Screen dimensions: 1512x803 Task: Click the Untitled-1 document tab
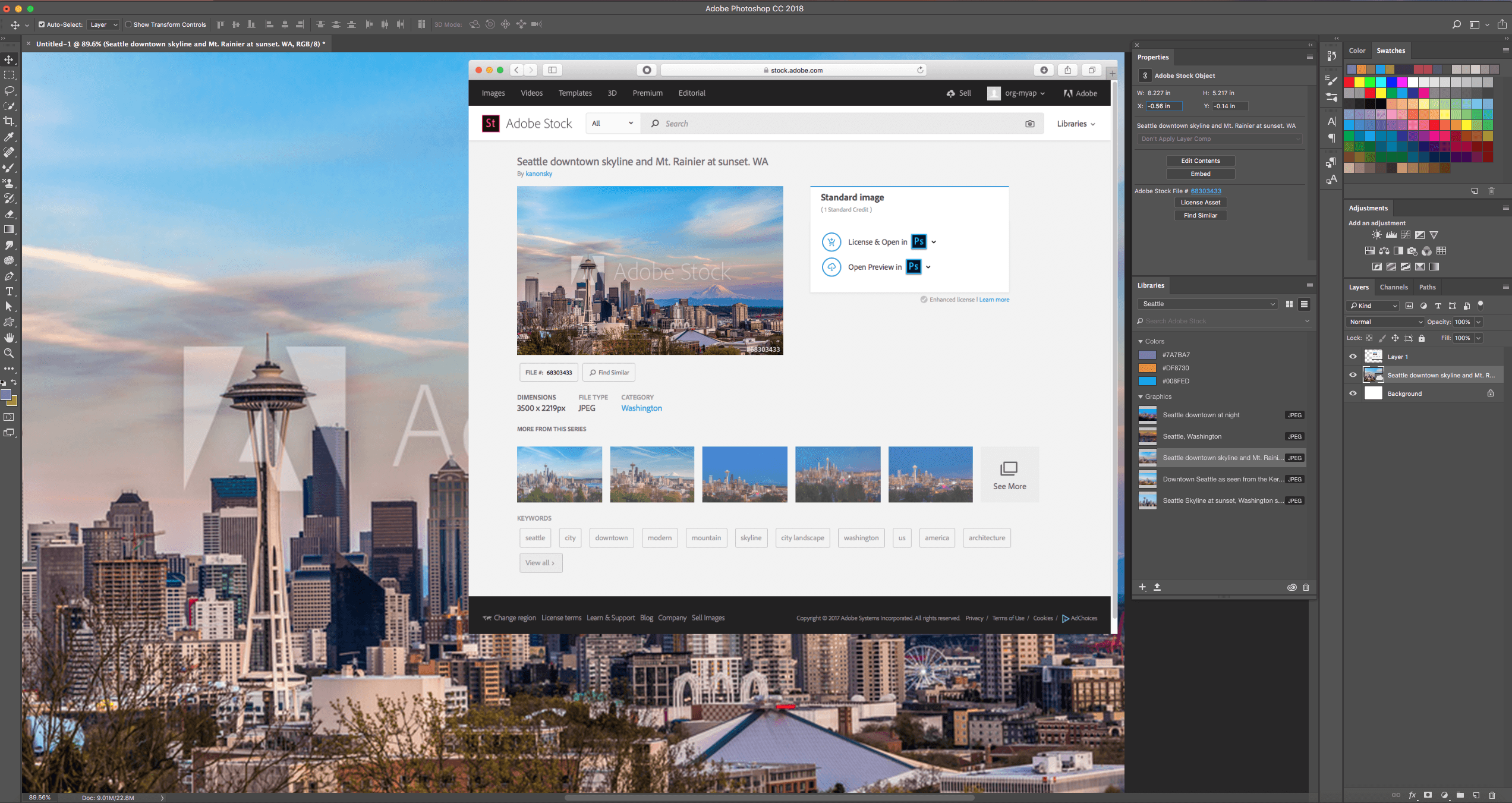[x=181, y=44]
